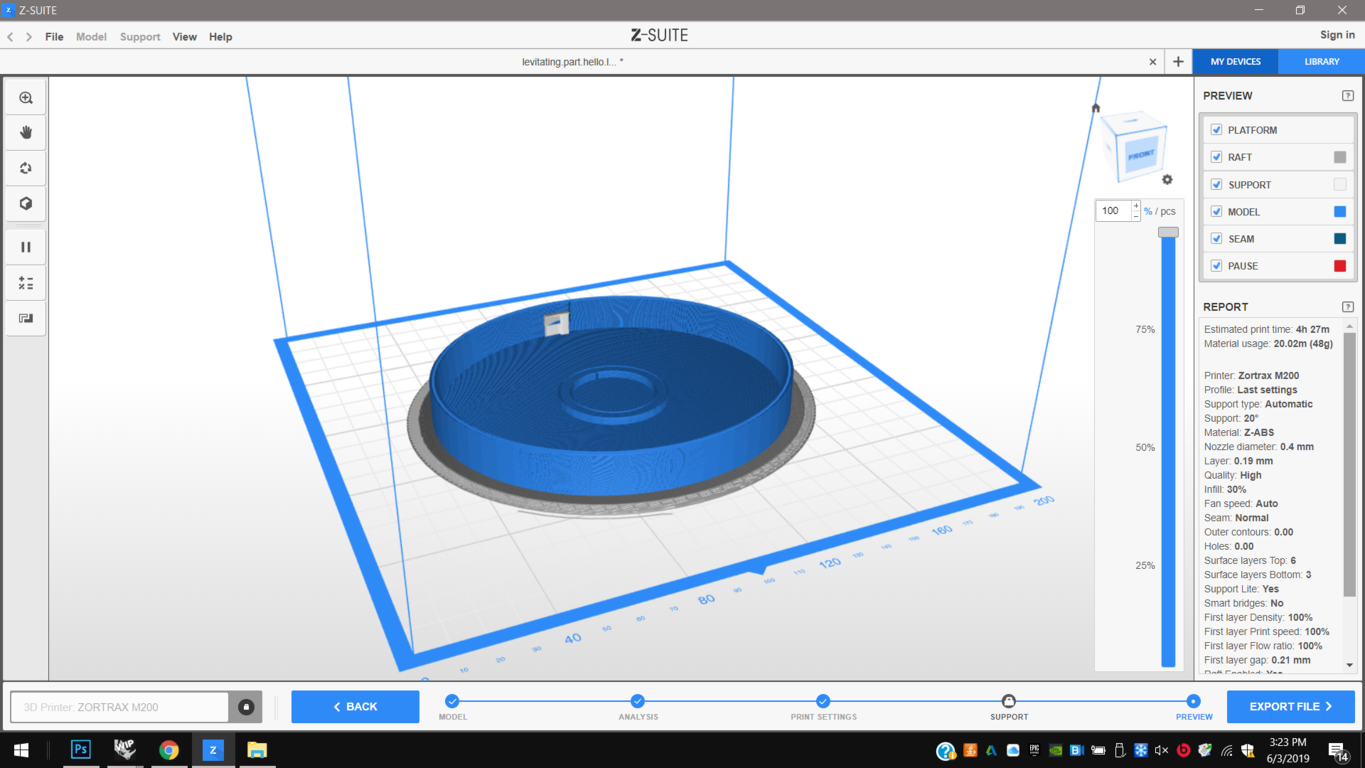
Task: Click the Windows Security shield tray icon
Action: [x=1248, y=750]
